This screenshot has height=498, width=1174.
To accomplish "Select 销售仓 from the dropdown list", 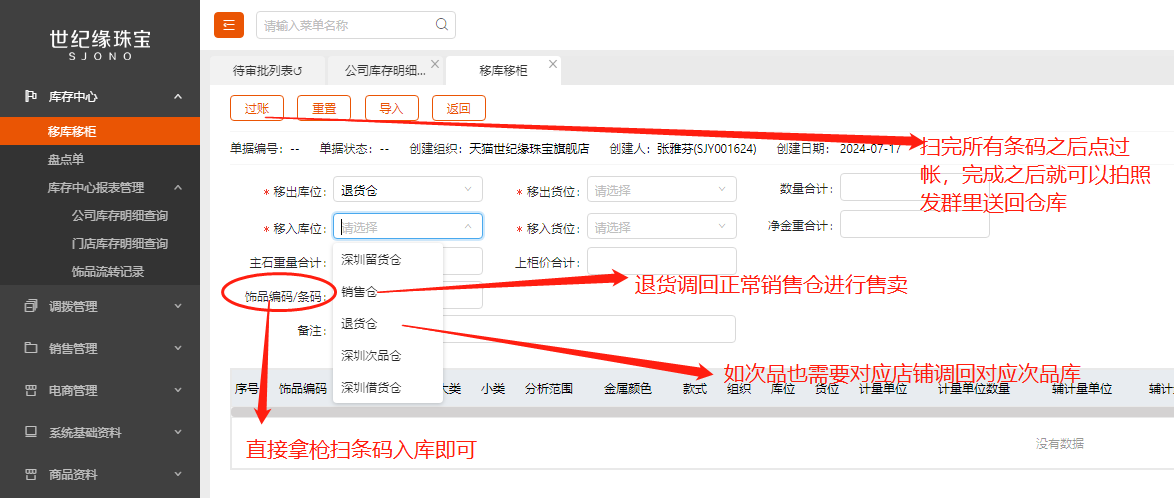I will [360, 292].
